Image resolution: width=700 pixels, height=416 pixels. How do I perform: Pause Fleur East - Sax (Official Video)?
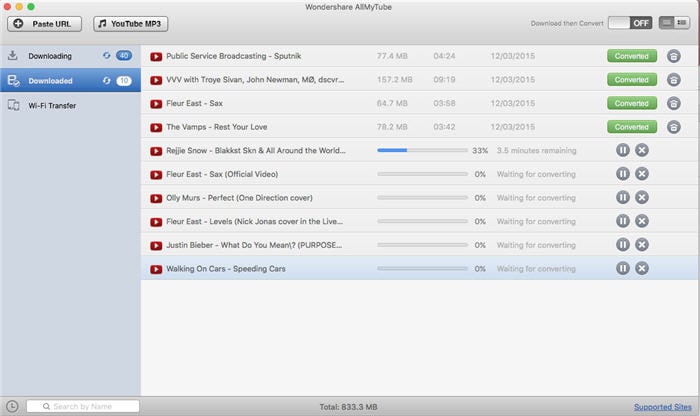click(x=623, y=174)
